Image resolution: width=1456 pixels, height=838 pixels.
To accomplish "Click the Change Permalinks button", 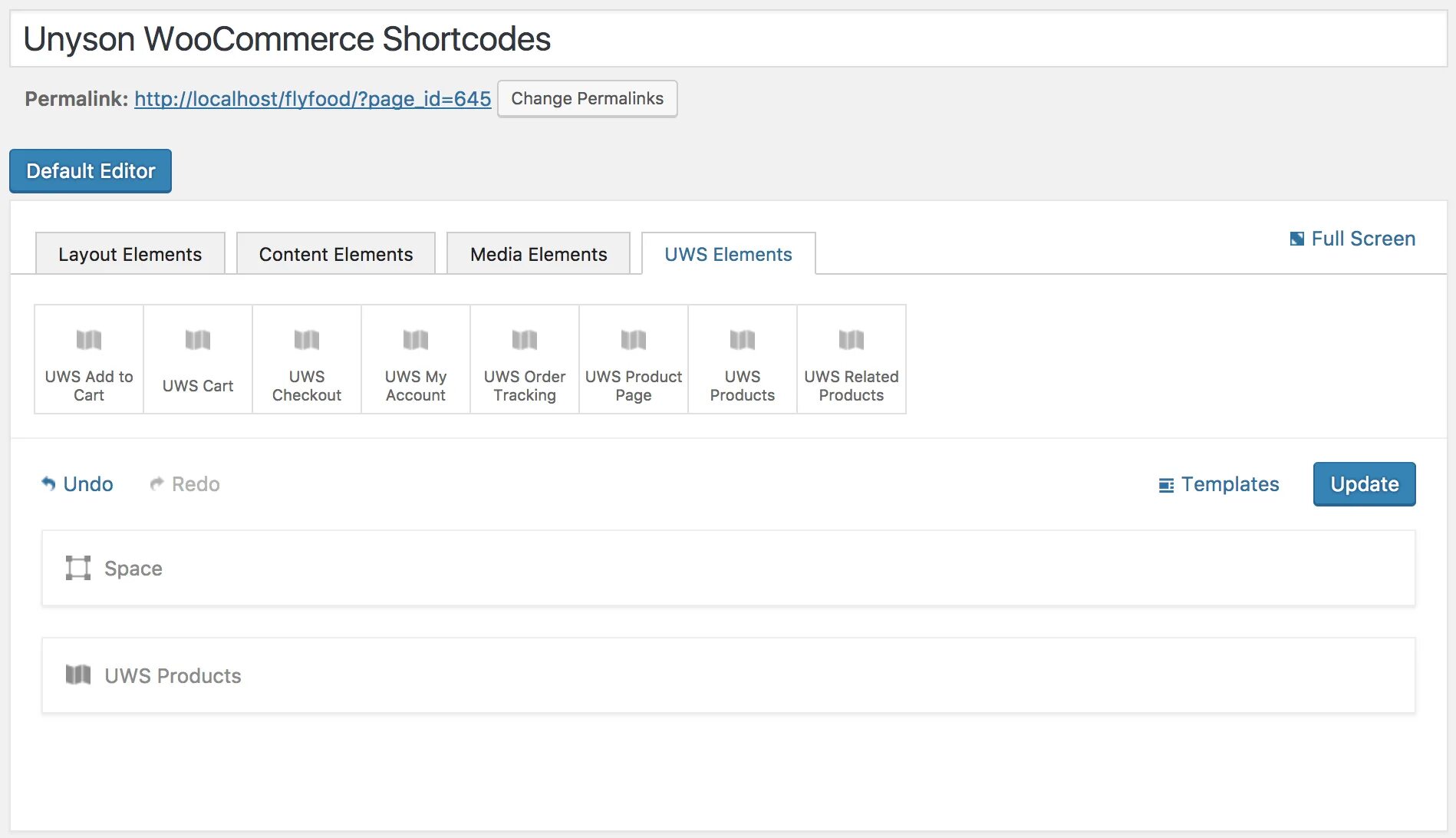I will point(588,99).
